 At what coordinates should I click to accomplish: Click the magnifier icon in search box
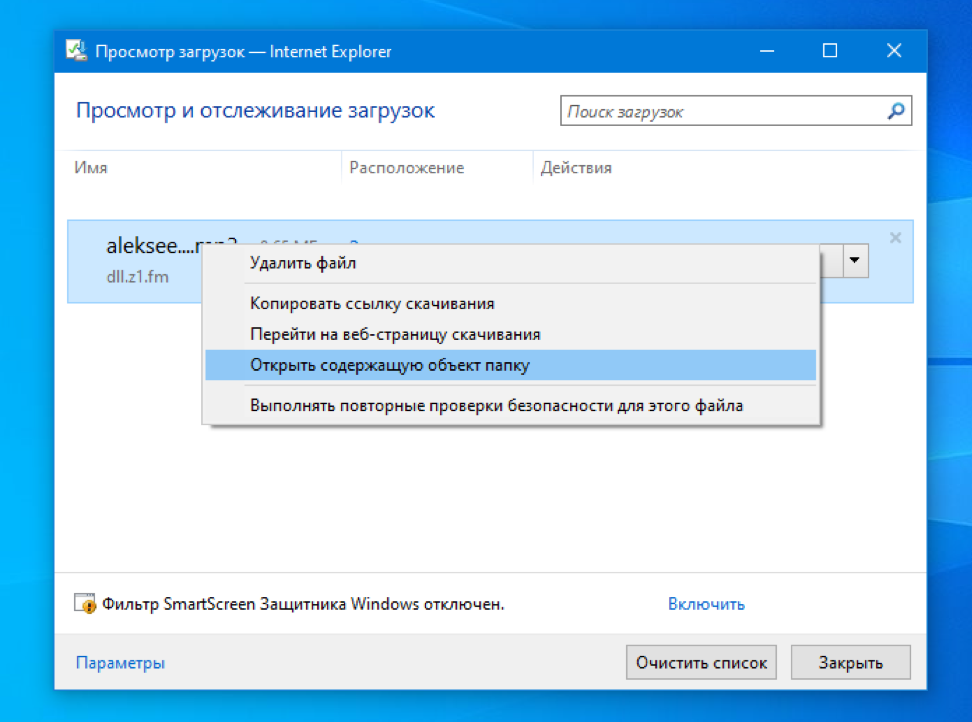896,112
